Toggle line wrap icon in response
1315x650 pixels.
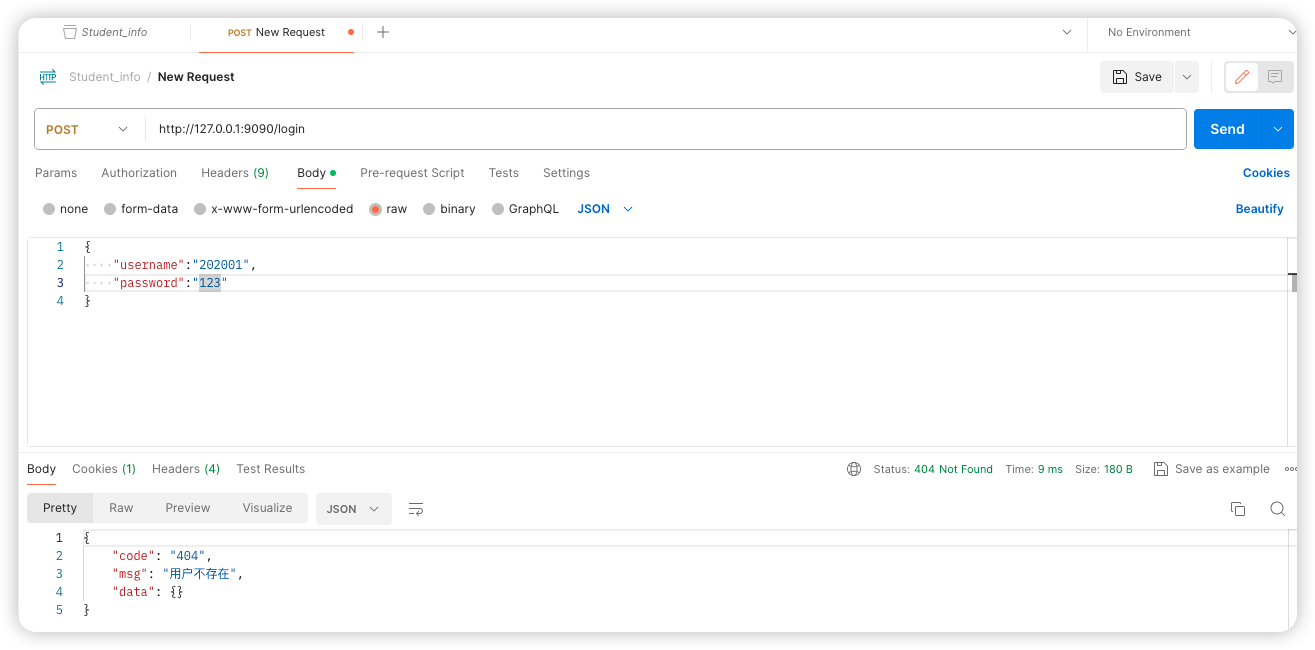pos(416,509)
